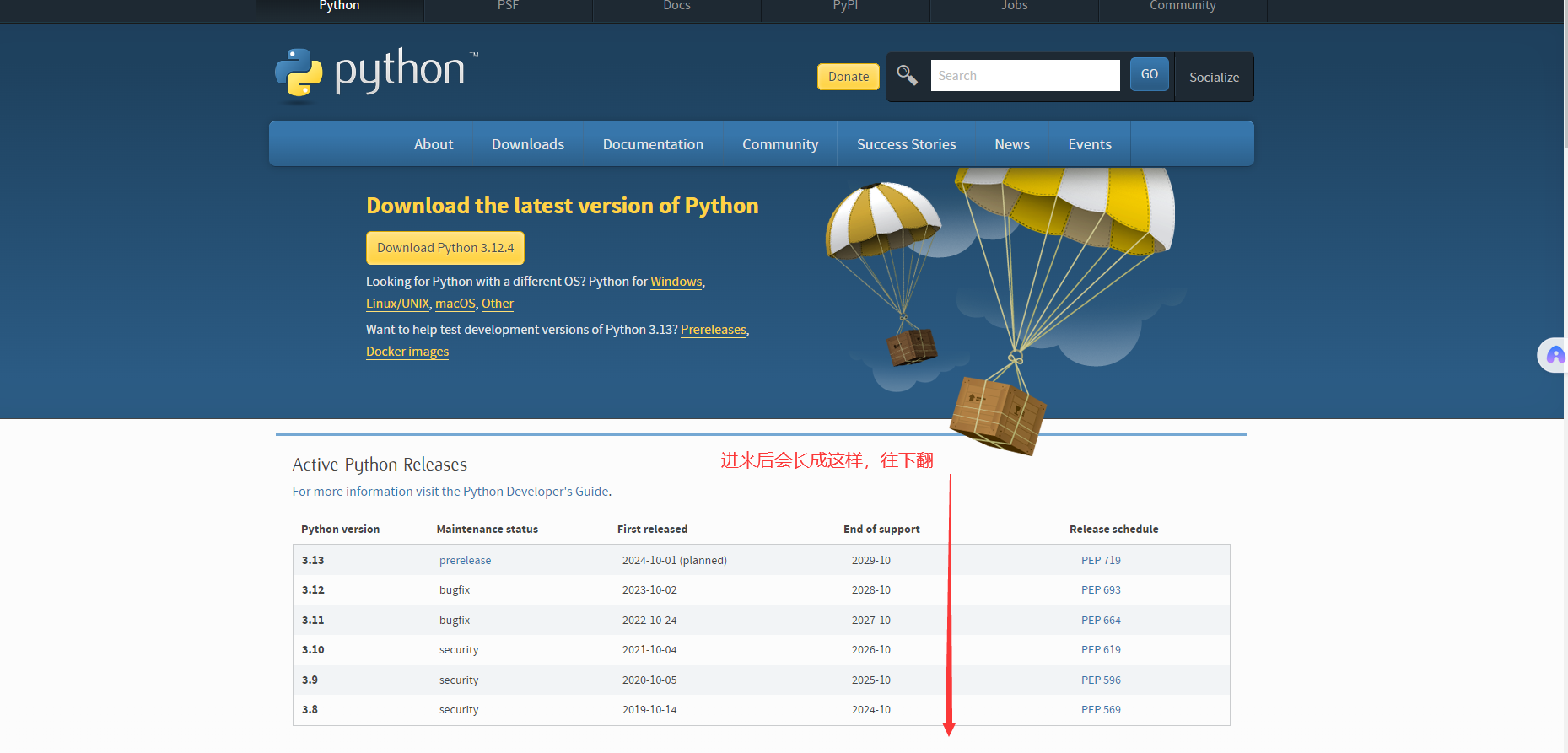1568x753 pixels.
Task: Select version 3.10 cell
Action: pos(313,650)
